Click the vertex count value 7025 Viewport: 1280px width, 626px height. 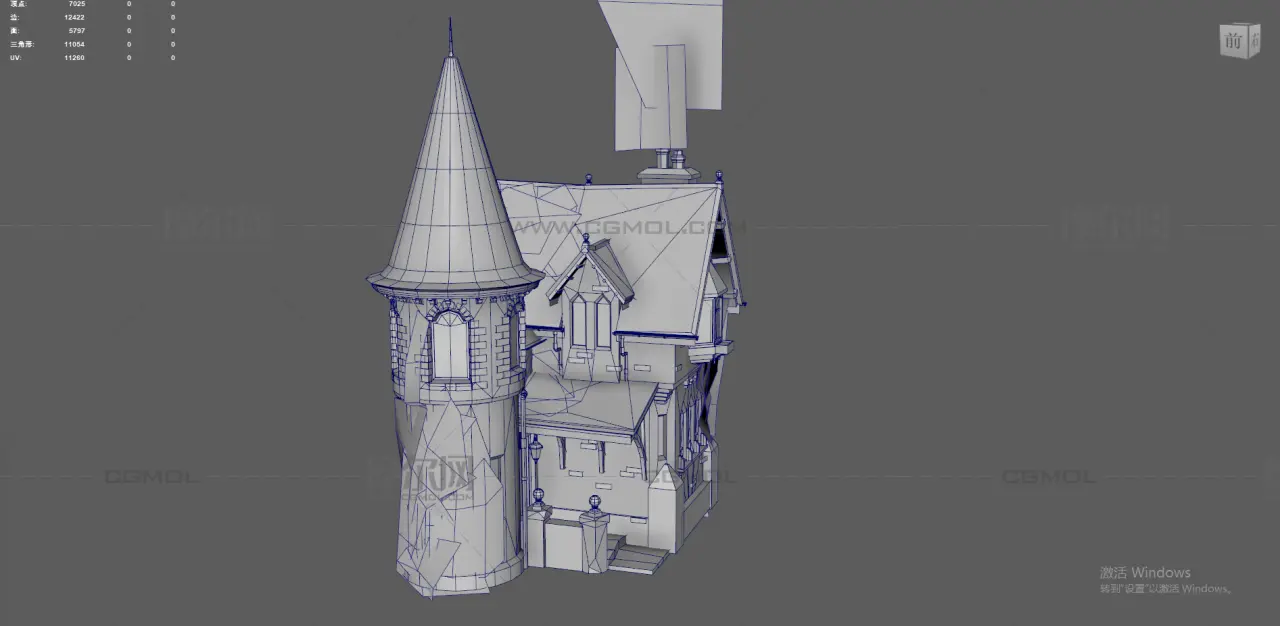click(76, 4)
